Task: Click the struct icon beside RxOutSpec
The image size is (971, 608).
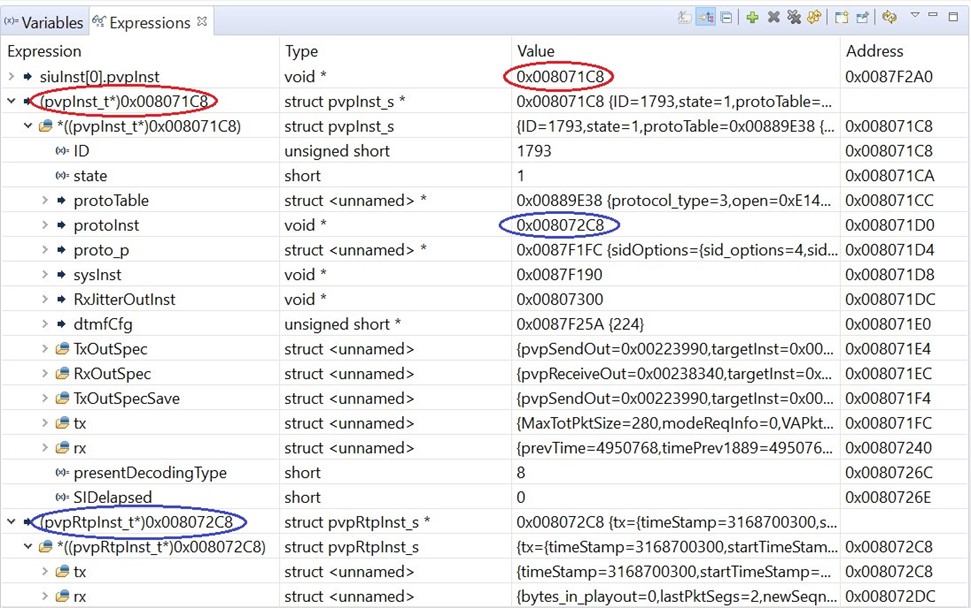Action: click(62, 374)
